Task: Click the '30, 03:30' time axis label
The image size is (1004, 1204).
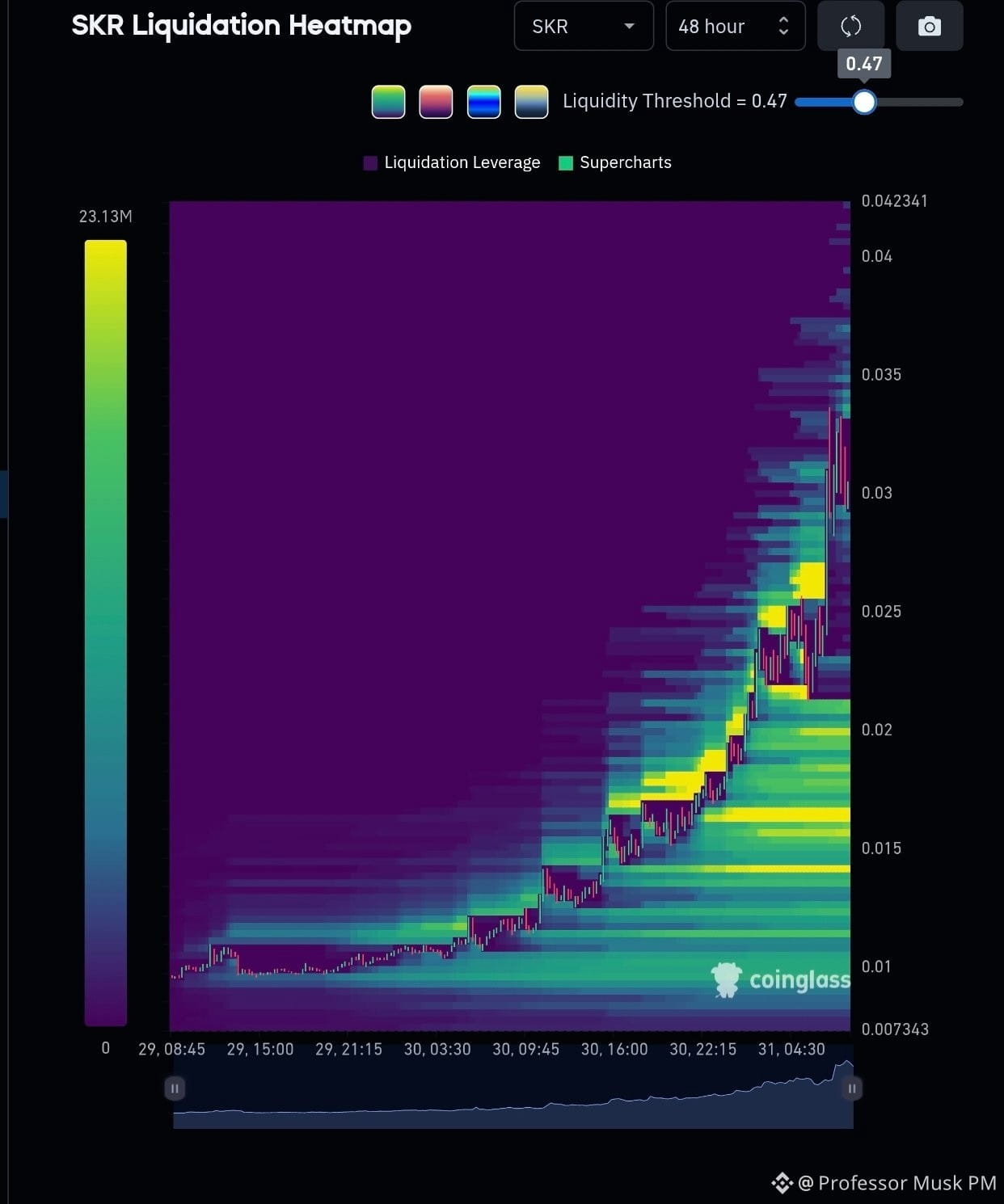Action: 437,1049
